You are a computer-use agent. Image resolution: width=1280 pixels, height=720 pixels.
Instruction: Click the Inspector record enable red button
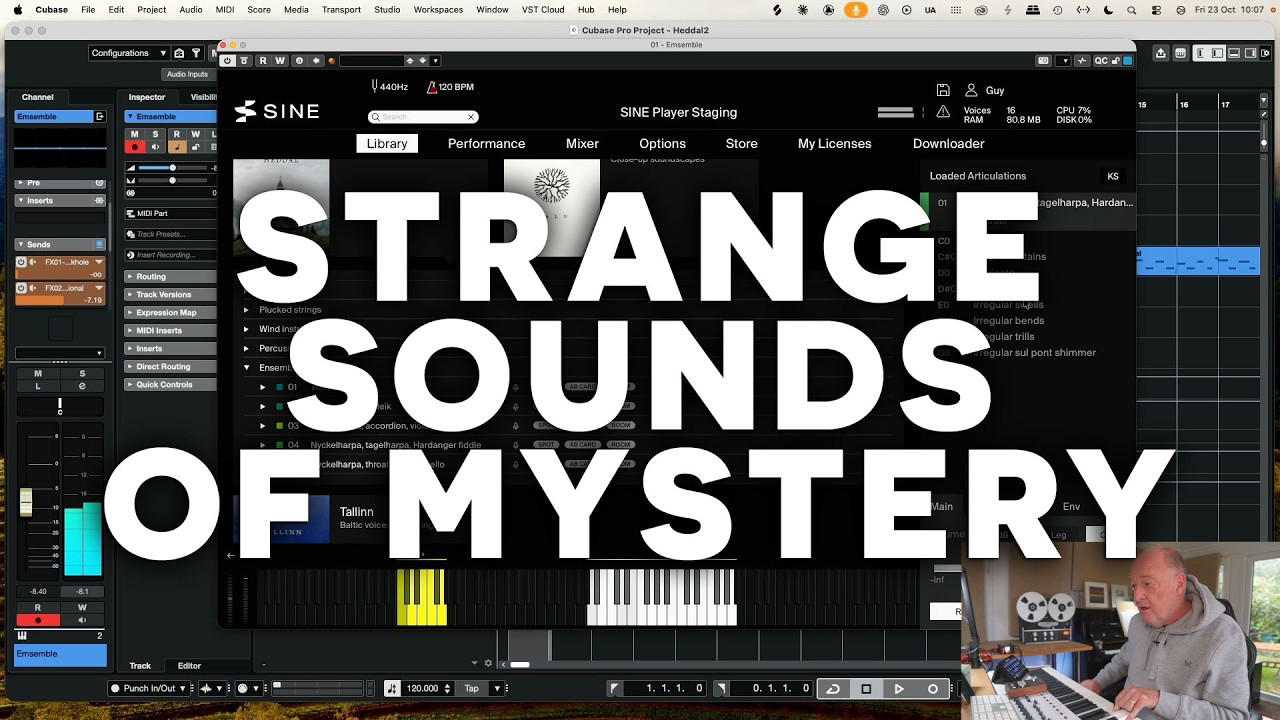pyautogui.click(x=134, y=147)
